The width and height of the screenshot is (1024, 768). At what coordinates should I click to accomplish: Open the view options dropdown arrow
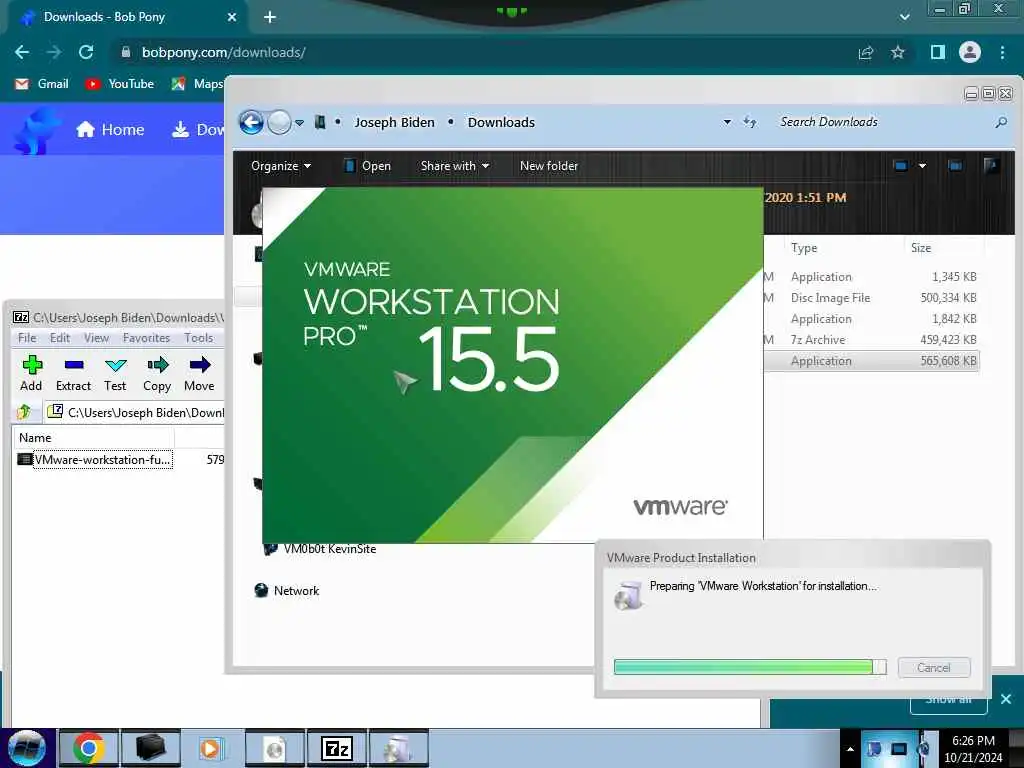(922, 166)
